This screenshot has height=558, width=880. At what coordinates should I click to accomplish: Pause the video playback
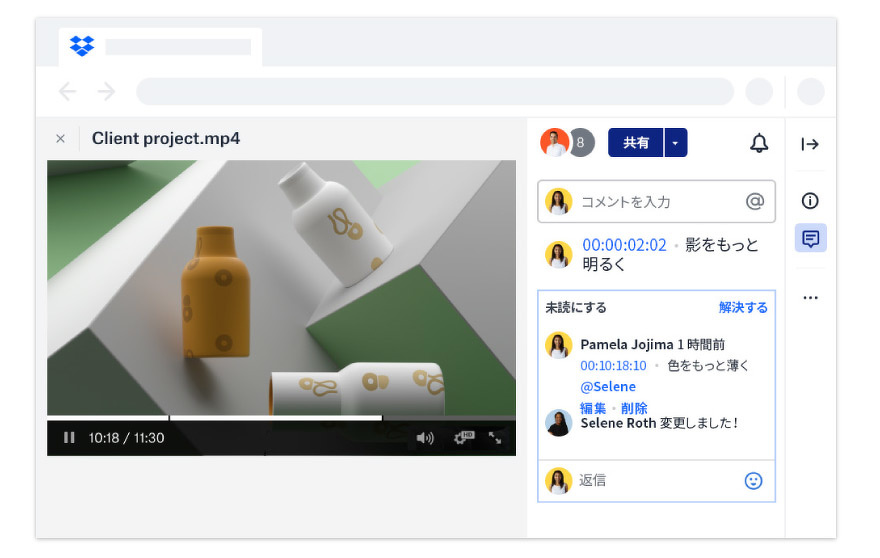click(x=69, y=437)
